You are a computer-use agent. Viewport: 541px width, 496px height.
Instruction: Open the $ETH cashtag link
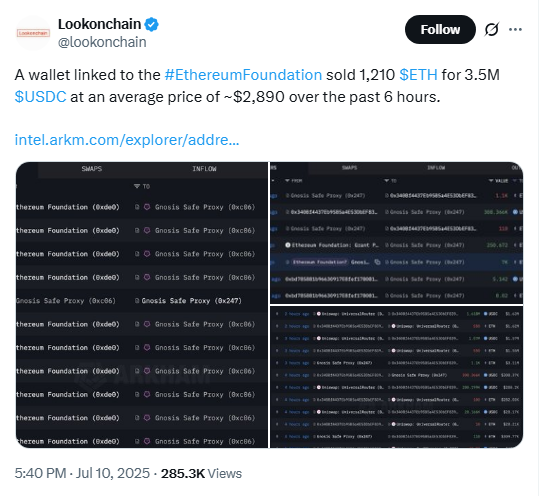tap(418, 75)
